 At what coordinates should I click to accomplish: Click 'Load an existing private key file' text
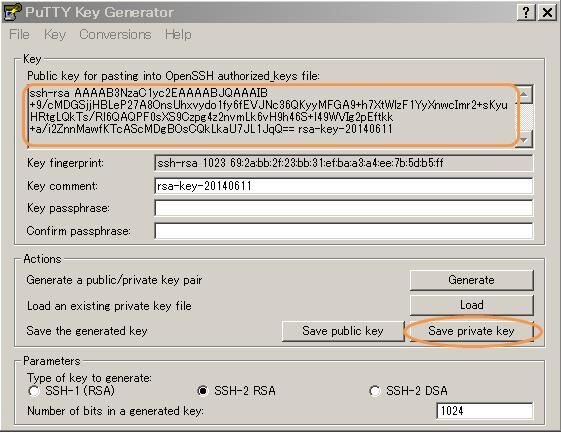(109, 306)
